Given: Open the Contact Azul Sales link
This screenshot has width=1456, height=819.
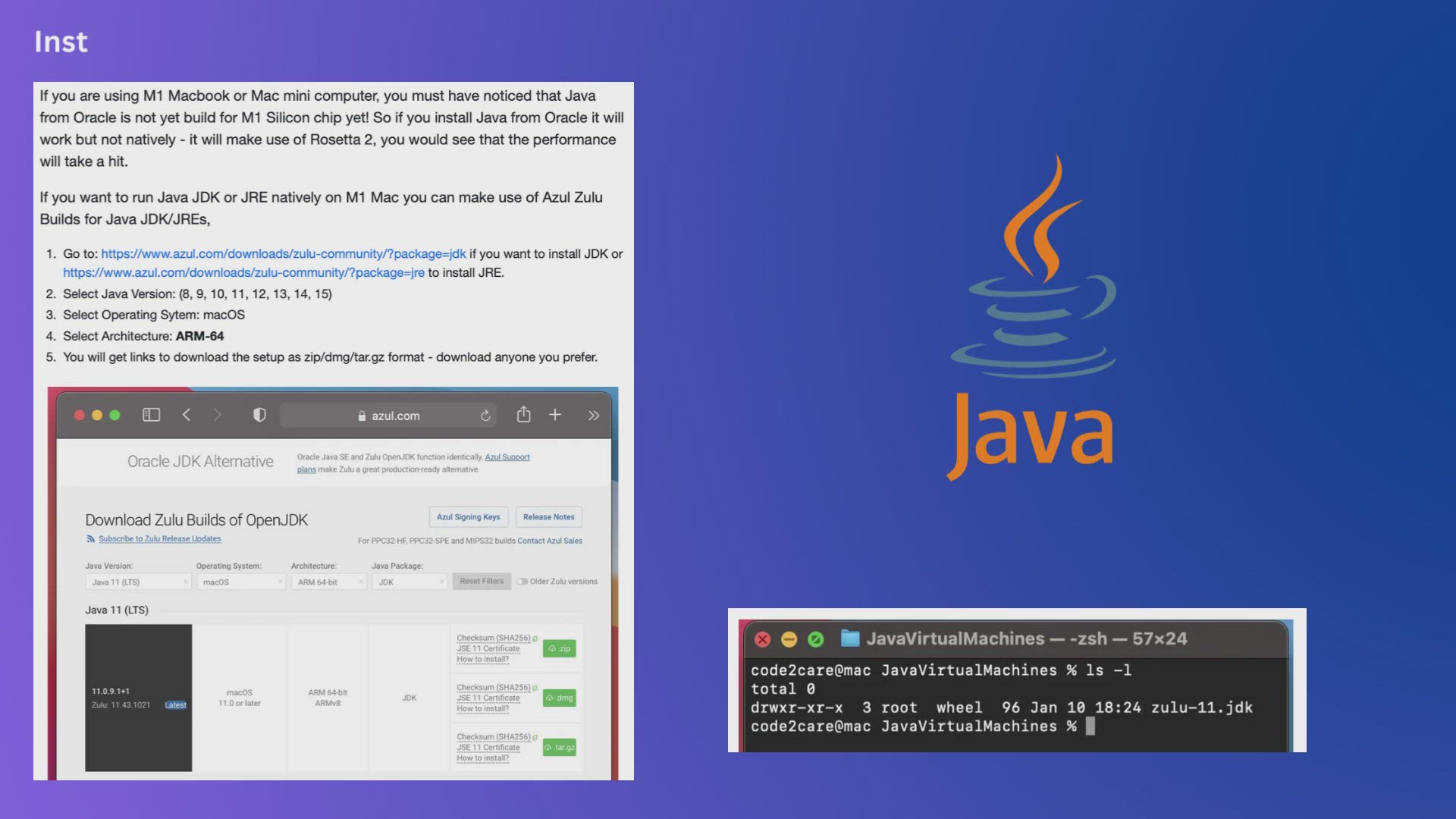Looking at the screenshot, I should pos(550,541).
